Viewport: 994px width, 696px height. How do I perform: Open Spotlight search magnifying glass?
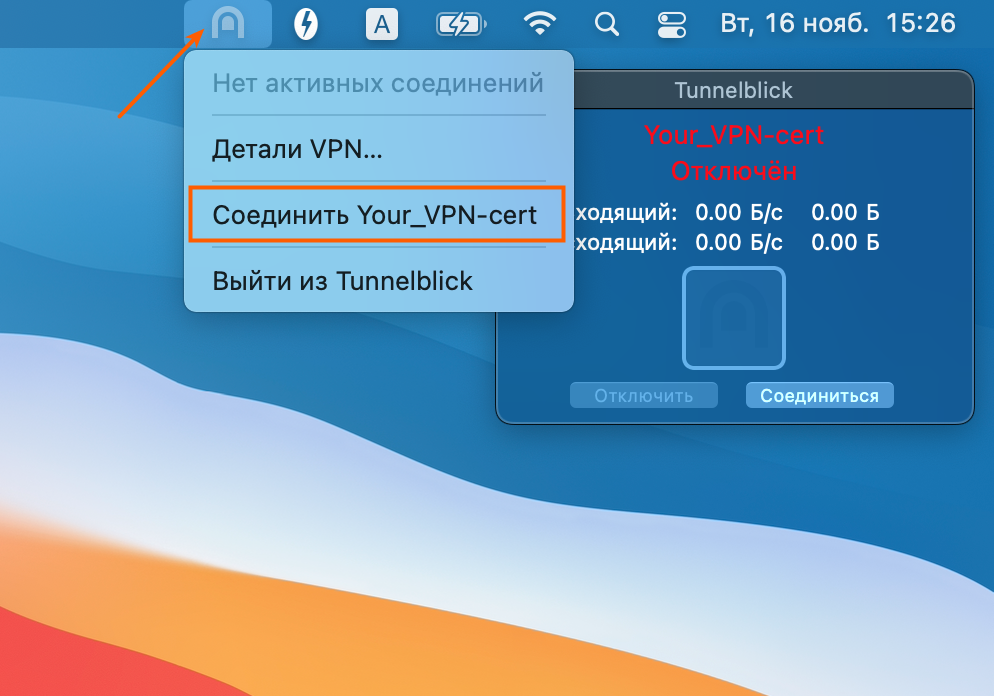pyautogui.click(x=606, y=24)
